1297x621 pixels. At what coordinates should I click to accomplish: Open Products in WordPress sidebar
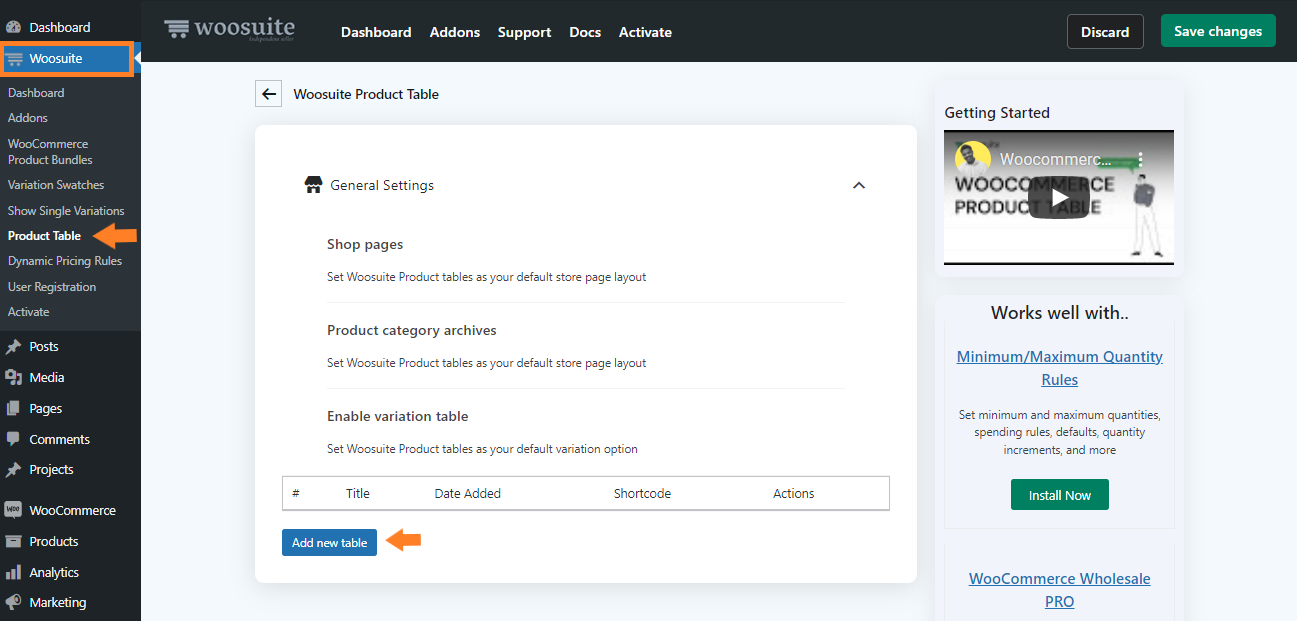point(54,542)
